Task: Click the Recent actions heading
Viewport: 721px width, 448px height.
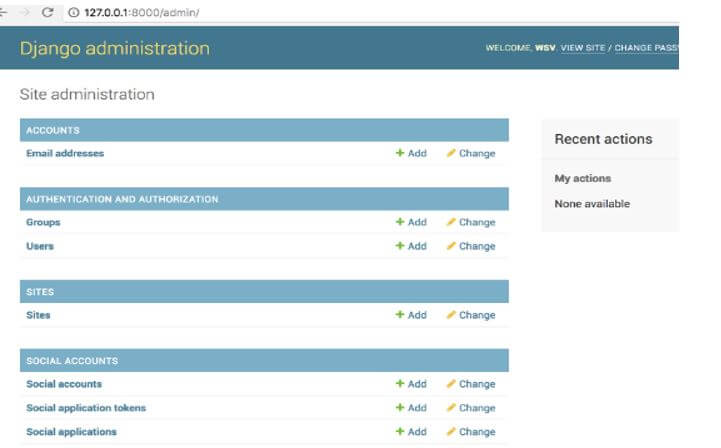Action: coord(603,139)
